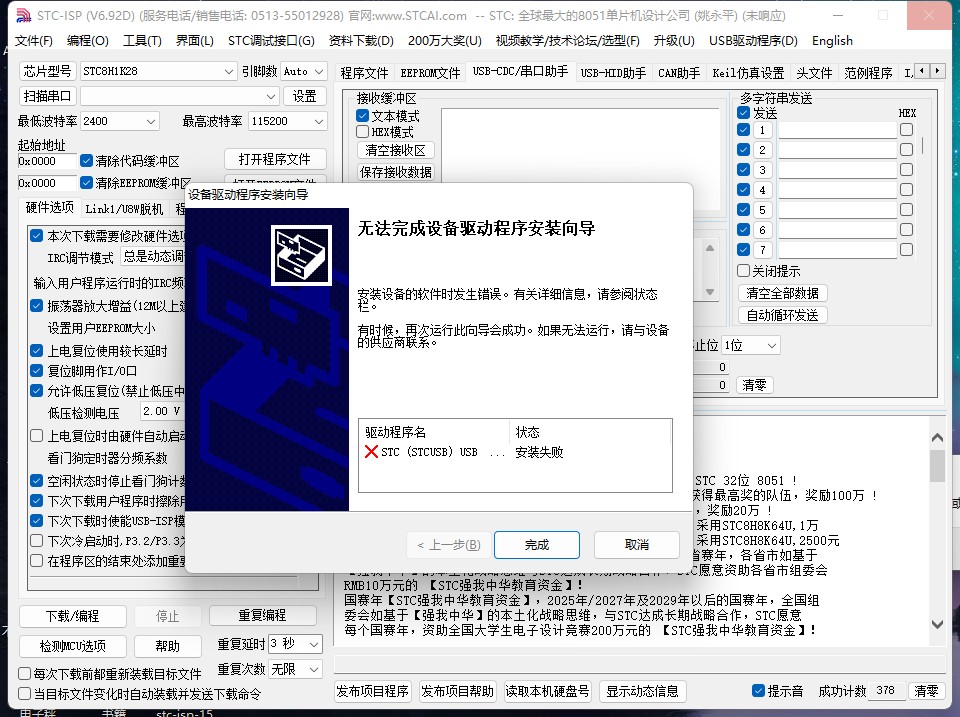Click the code start address 0x0000 field
This screenshot has width=960, height=717.
(47, 161)
